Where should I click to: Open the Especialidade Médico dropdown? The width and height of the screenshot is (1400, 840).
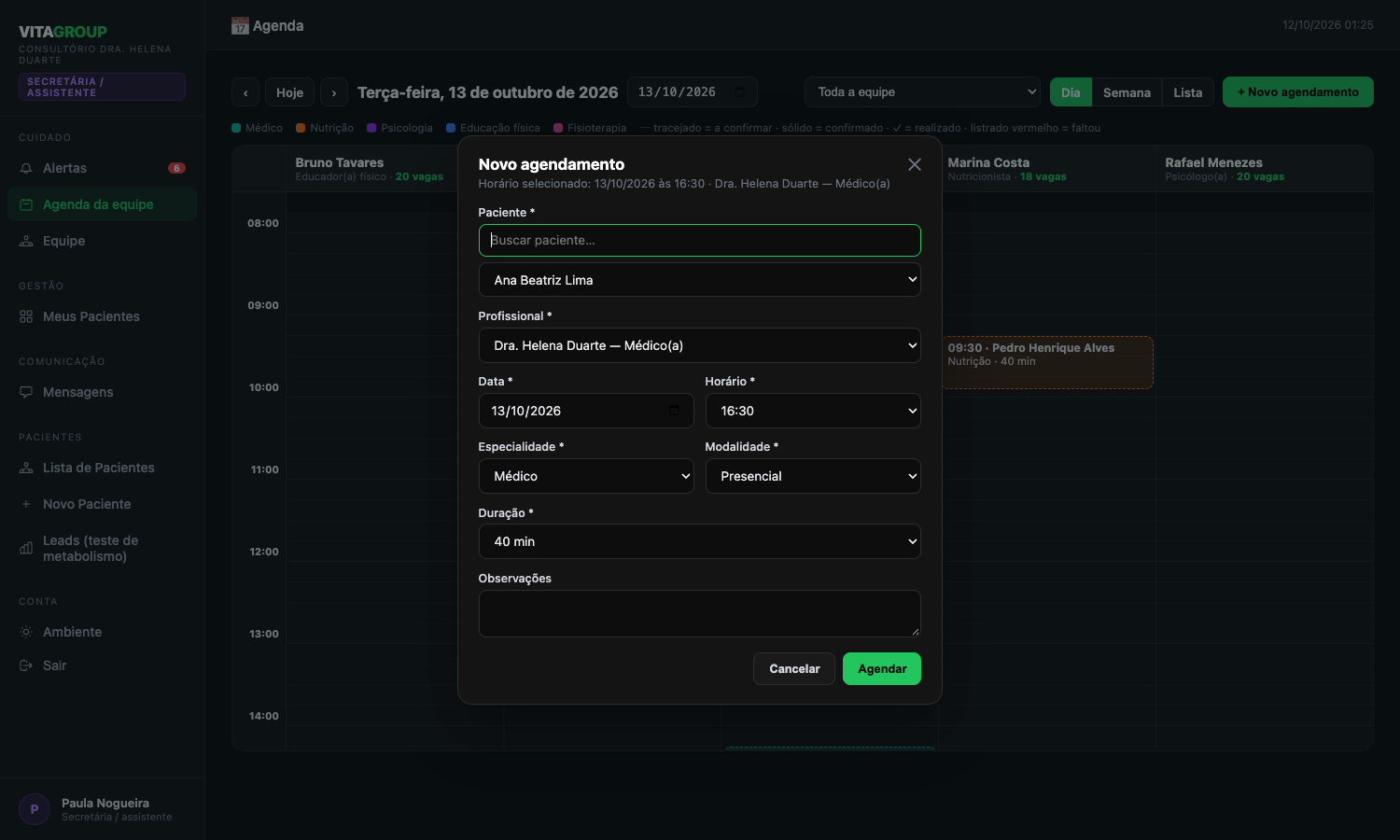pyautogui.click(x=586, y=476)
